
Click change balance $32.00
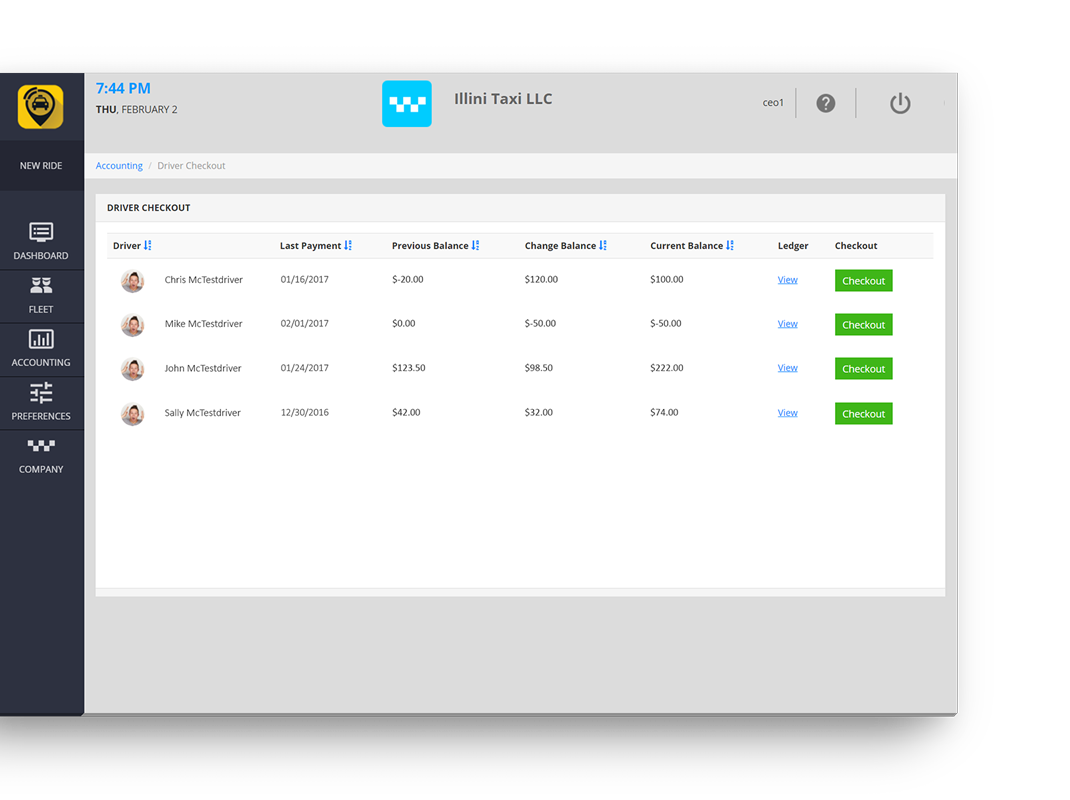coord(538,413)
